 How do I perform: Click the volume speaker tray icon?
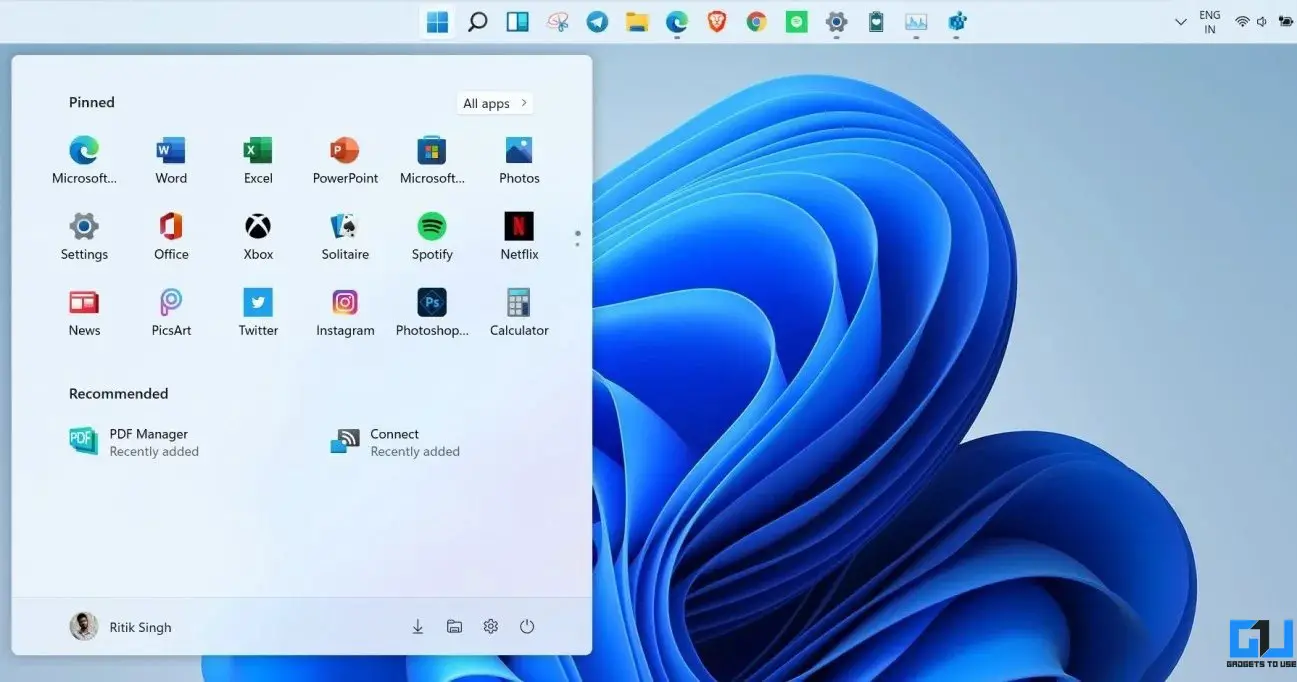[1262, 22]
